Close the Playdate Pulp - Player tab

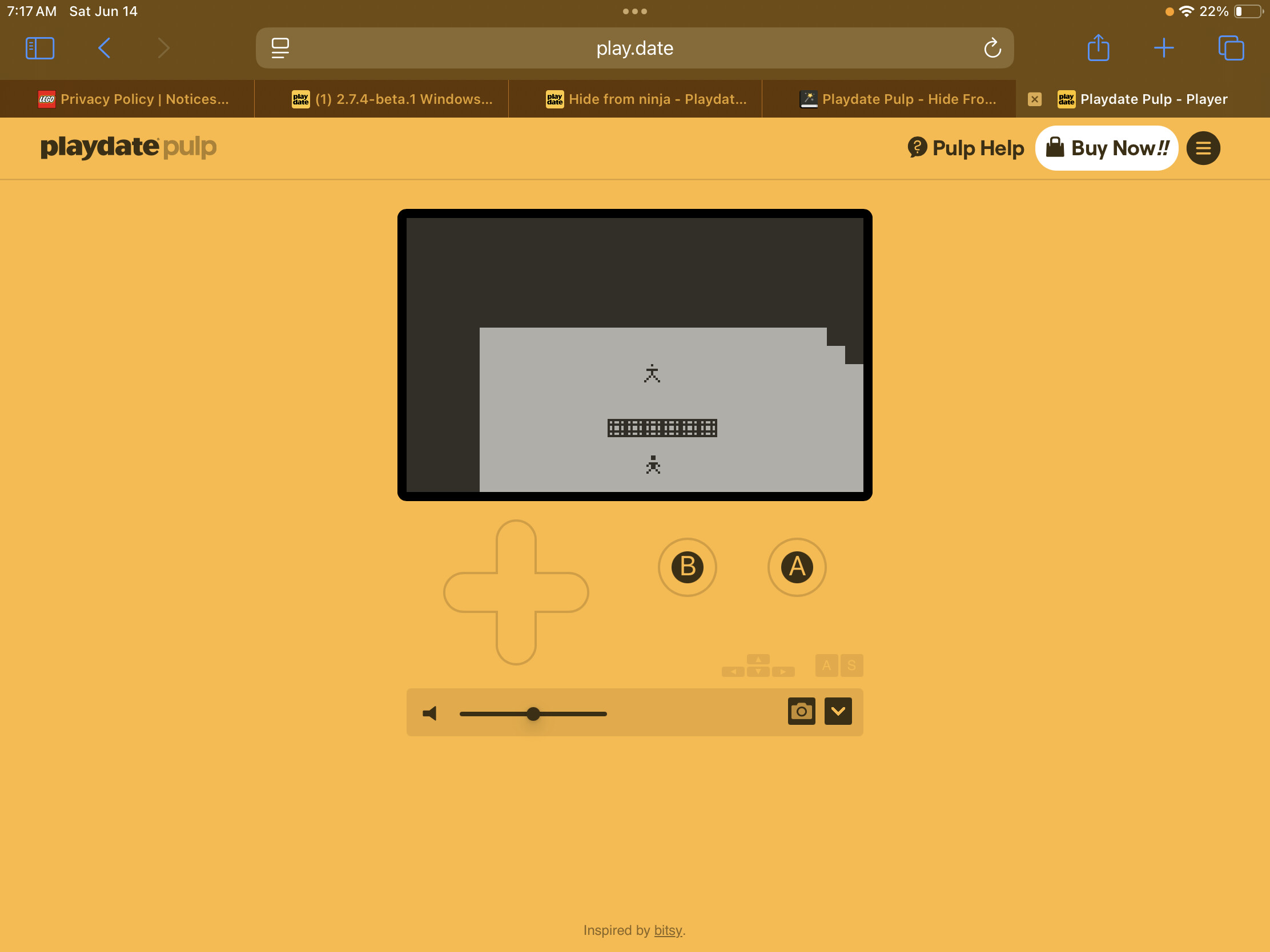(x=1035, y=99)
